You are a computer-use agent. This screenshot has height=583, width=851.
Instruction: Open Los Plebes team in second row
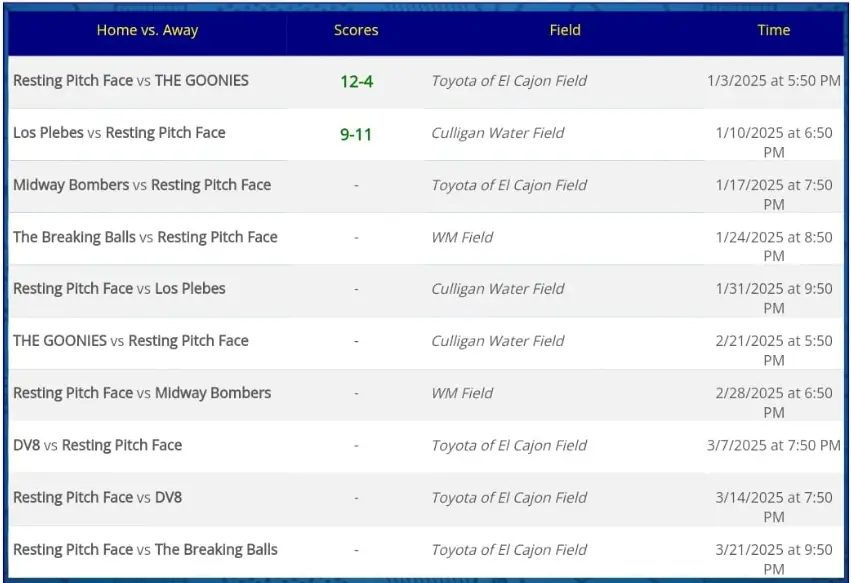pos(48,132)
